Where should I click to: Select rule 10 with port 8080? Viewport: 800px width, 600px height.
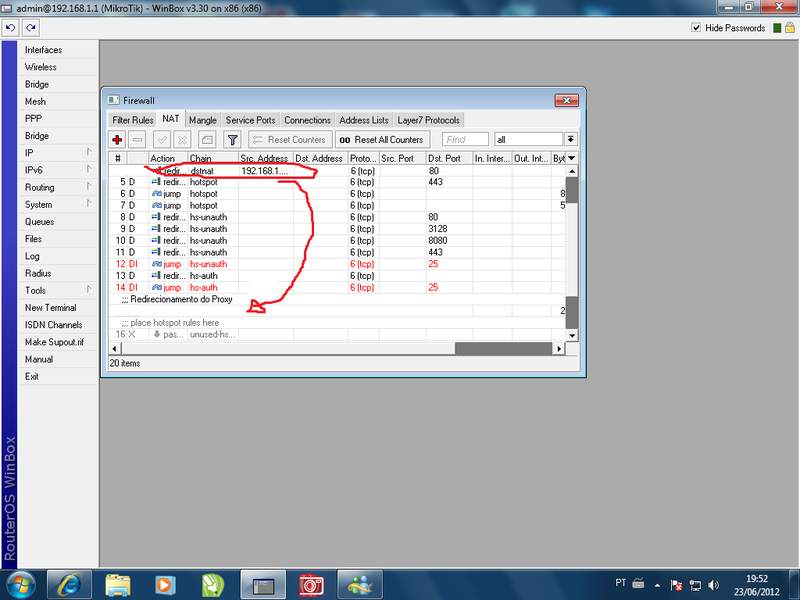[337, 240]
